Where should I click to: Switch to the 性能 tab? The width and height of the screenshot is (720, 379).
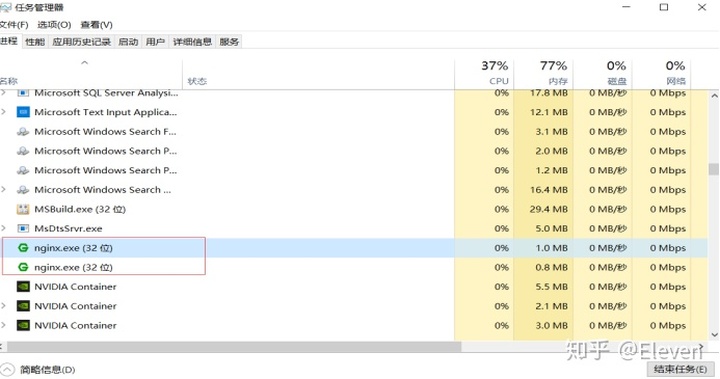(x=35, y=42)
